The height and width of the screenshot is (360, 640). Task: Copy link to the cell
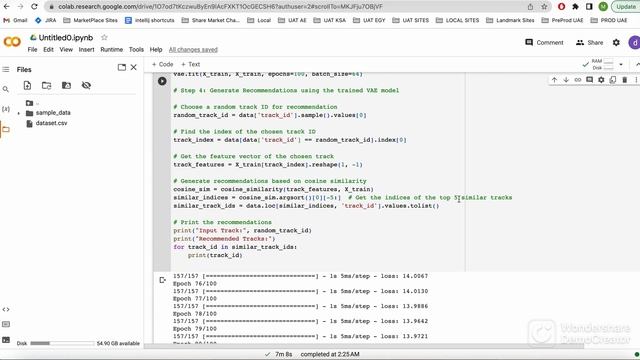tap(578, 80)
